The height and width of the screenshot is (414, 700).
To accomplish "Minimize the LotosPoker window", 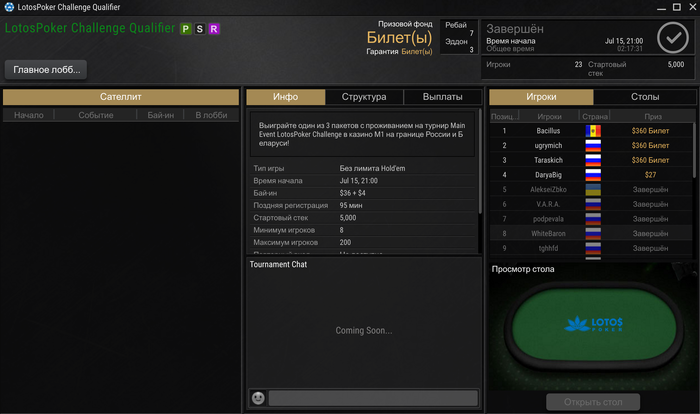I will [x=662, y=8].
